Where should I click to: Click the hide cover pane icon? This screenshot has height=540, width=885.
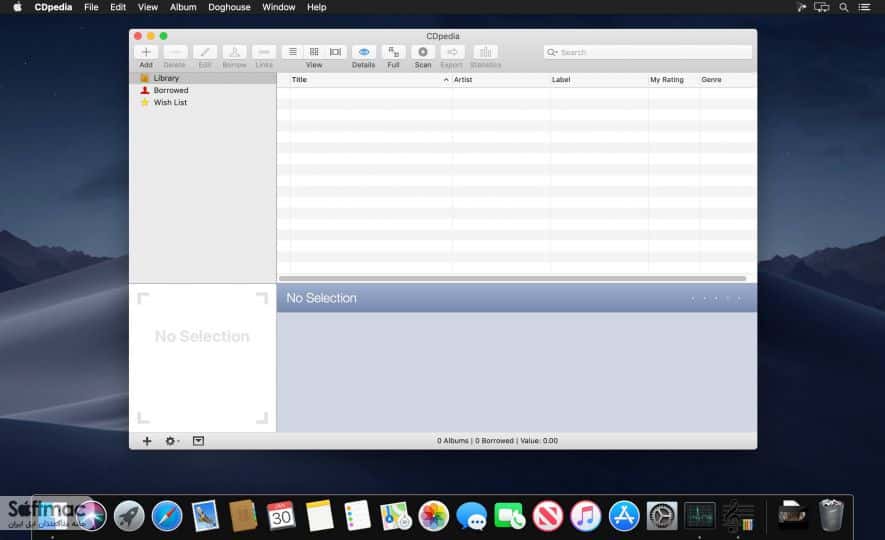[x=198, y=441]
